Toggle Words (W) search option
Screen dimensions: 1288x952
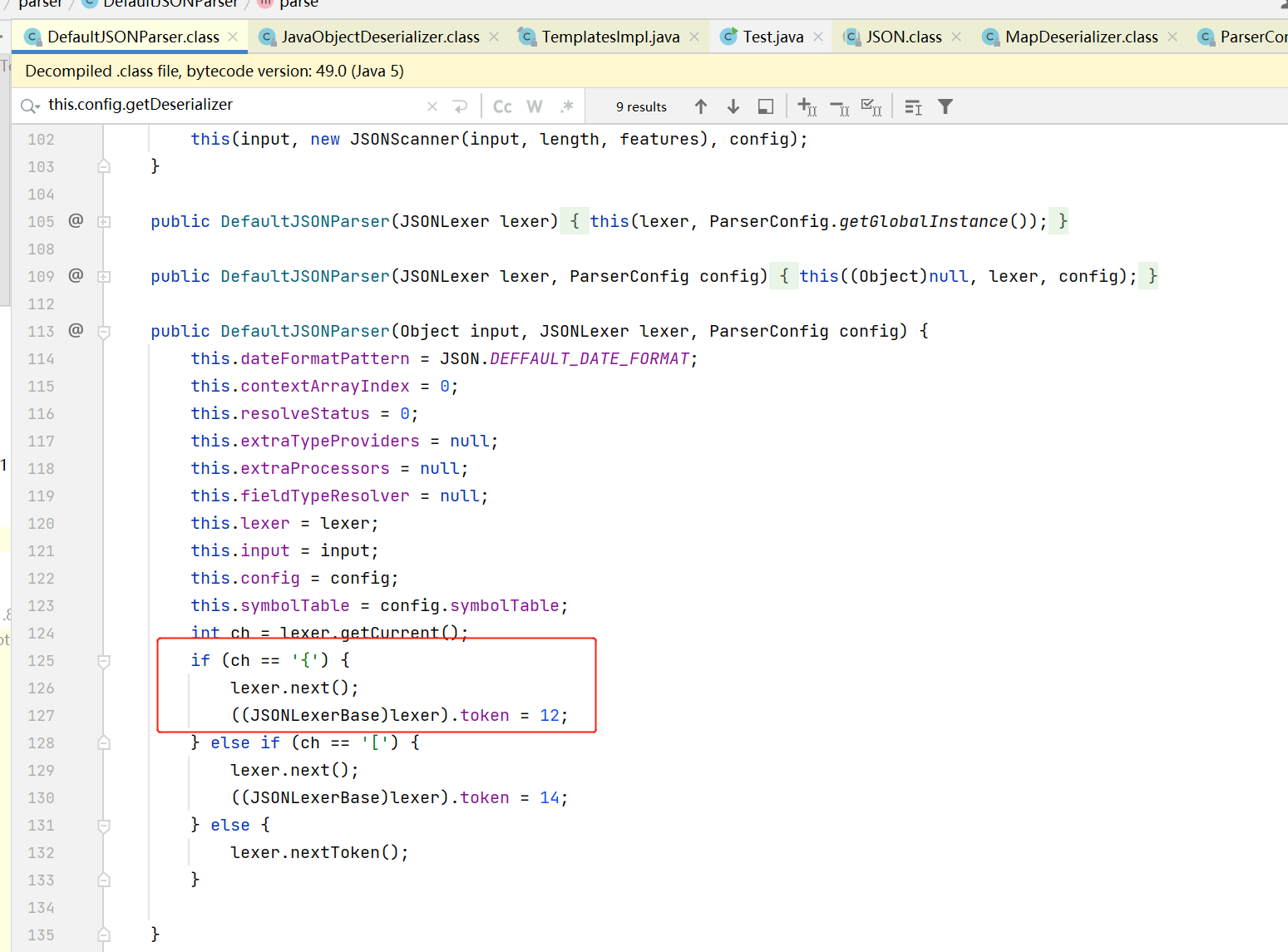point(535,106)
